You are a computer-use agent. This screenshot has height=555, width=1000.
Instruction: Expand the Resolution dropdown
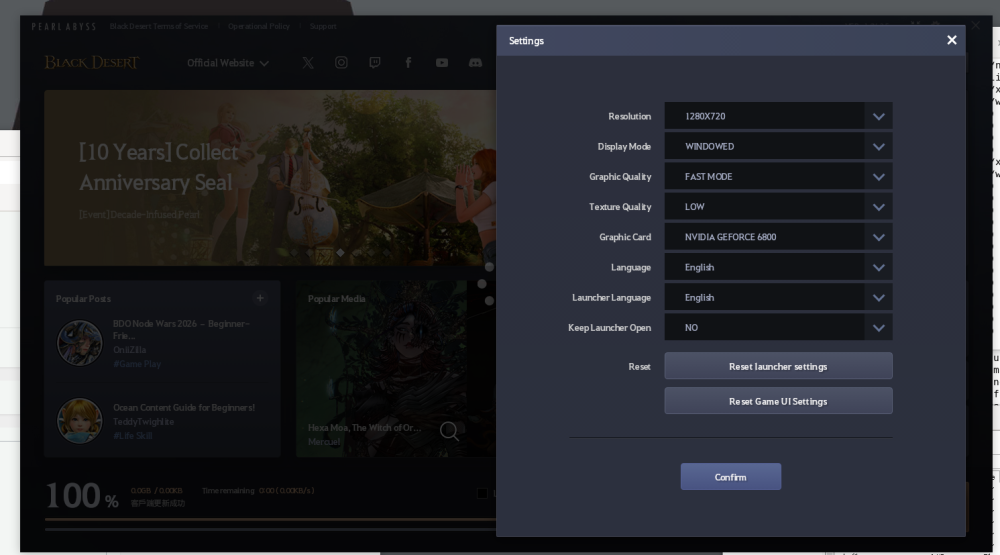pyautogui.click(x=778, y=116)
